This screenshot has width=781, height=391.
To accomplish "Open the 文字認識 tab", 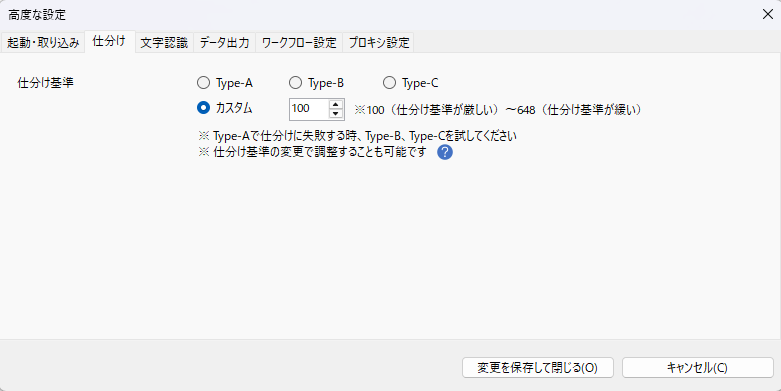I will click(x=164, y=43).
